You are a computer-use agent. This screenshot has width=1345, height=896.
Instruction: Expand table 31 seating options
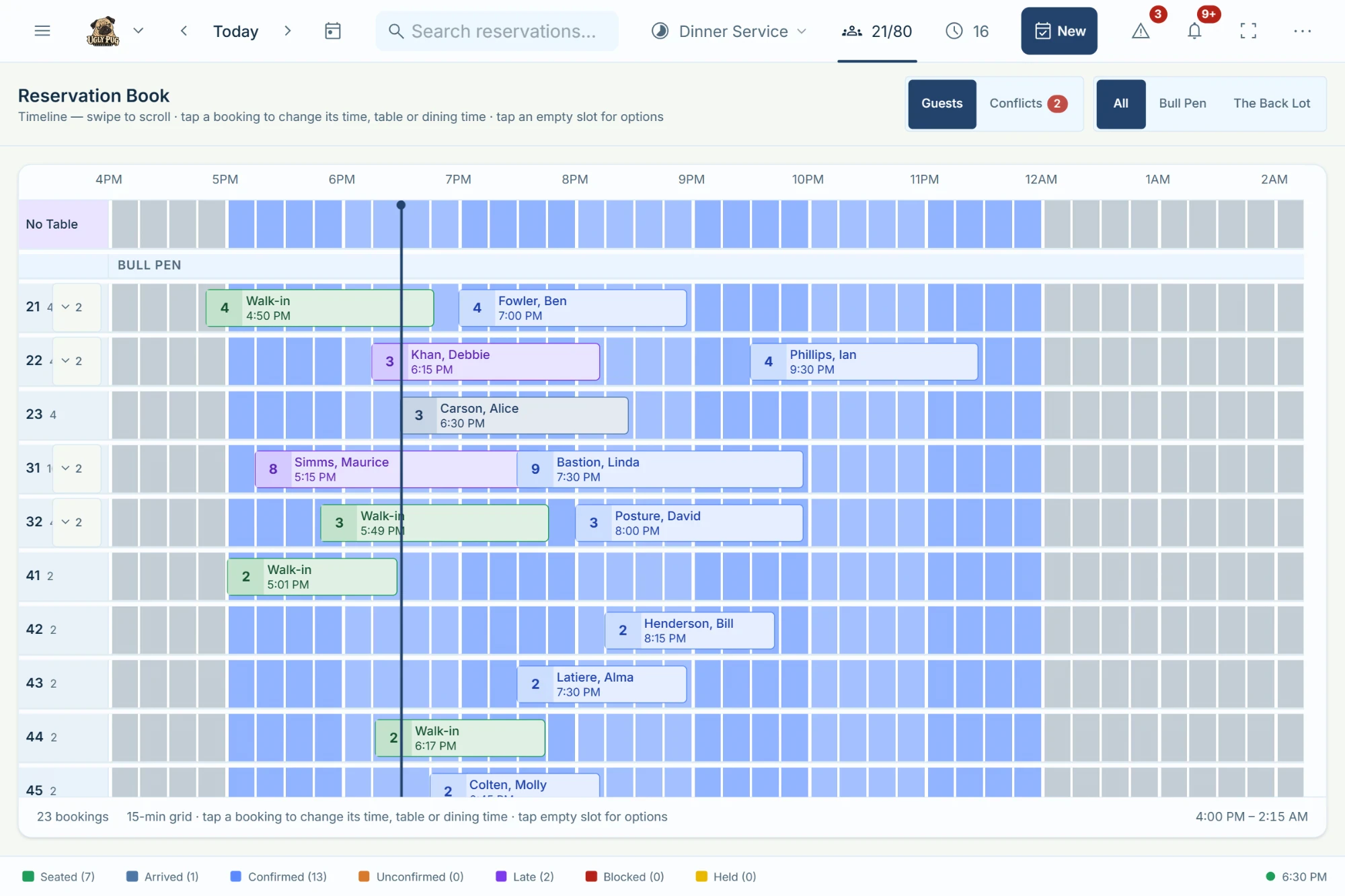click(x=77, y=469)
